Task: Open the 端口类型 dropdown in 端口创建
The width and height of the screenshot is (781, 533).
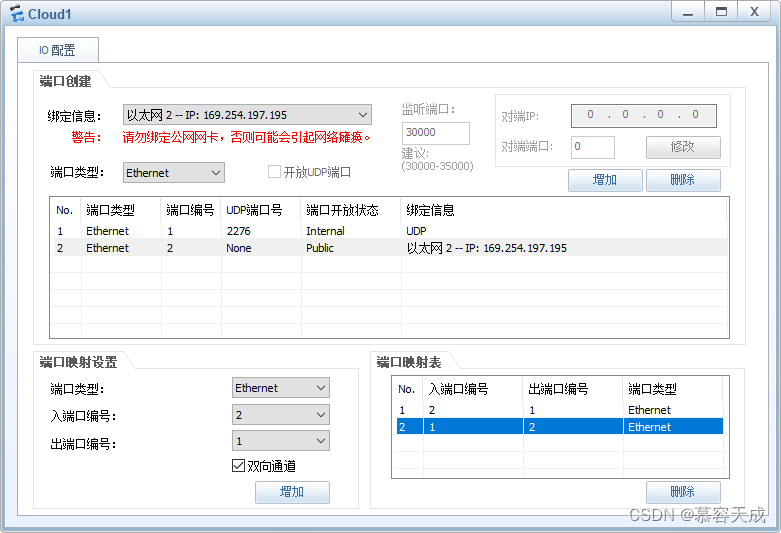Action: pyautogui.click(x=173, y=173)
